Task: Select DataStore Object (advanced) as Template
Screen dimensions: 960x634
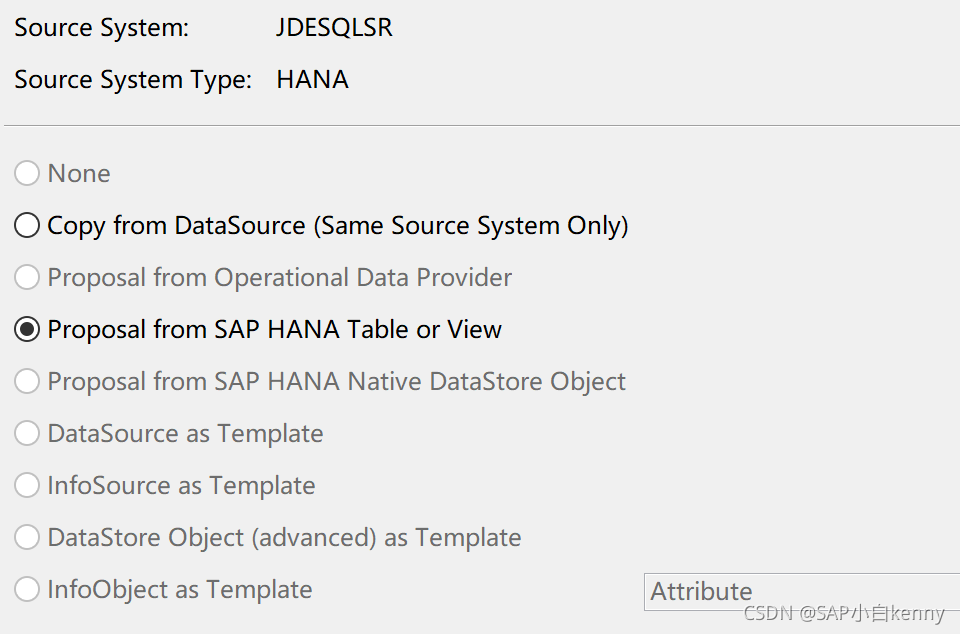Action: tap(27, 538)
